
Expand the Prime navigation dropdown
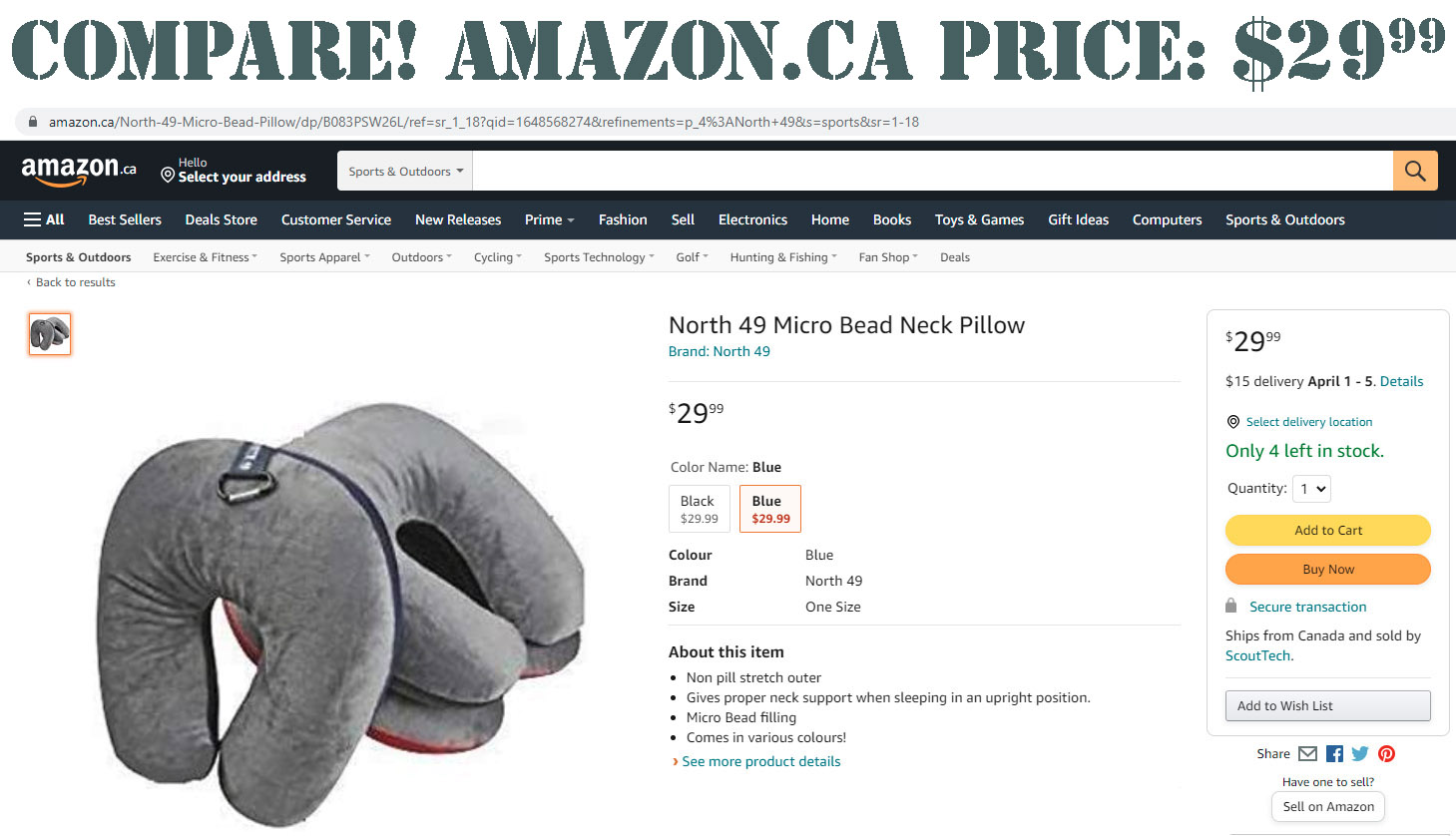point(548,219)
